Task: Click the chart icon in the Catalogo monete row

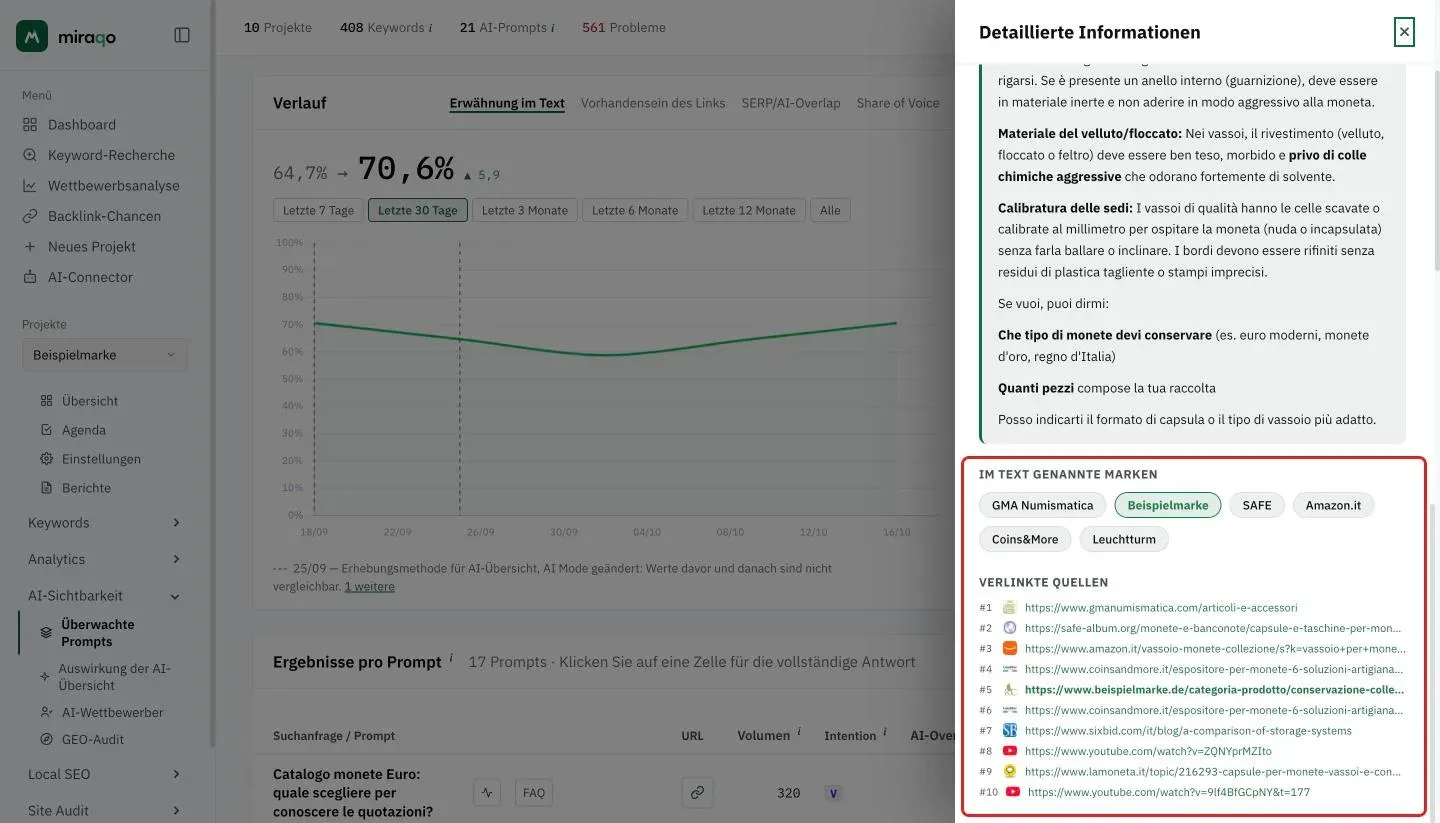Action: tap(487, 793)
